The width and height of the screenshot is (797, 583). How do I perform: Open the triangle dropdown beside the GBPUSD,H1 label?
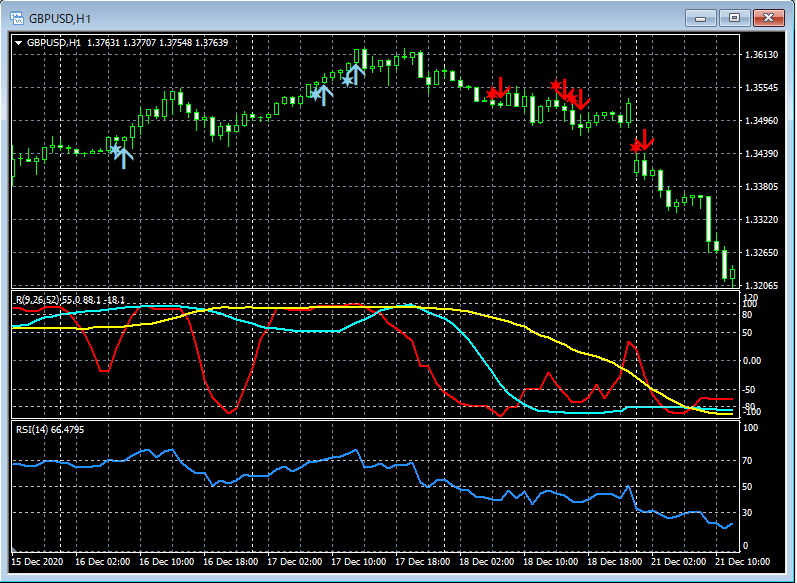[19, 43]
